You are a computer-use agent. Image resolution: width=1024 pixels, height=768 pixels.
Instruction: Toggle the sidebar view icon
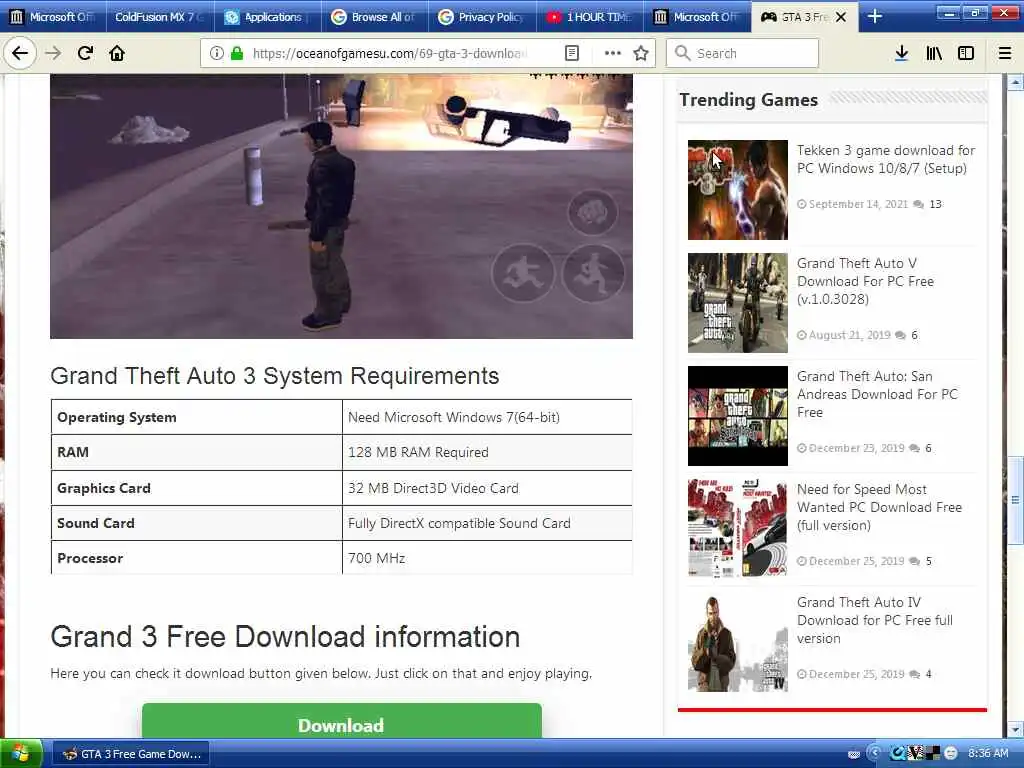966,53
